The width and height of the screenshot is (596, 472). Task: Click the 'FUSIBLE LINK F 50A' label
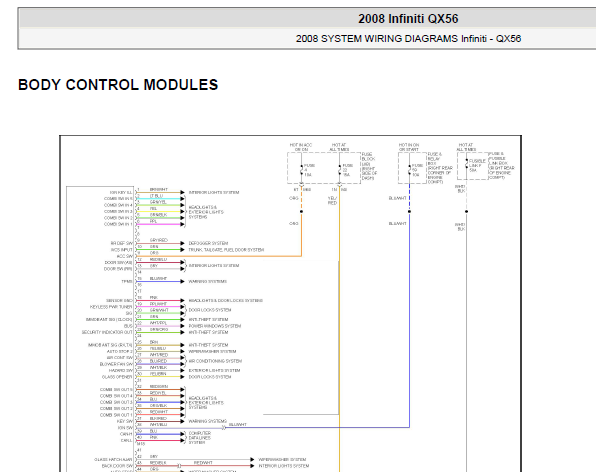(477, 166)
